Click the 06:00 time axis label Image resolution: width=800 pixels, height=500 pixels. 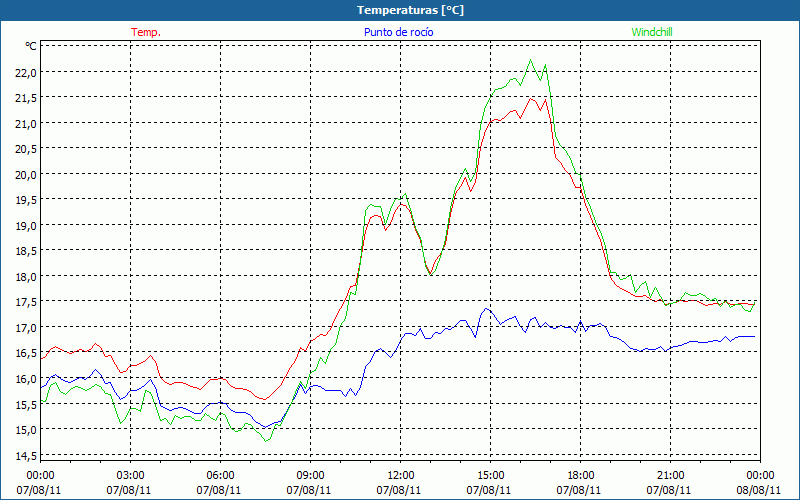click(220, 476)
